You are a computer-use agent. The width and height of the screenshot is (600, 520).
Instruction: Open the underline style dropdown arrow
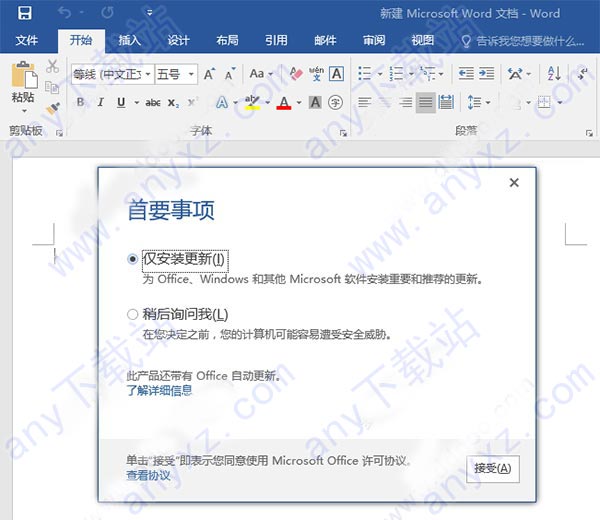[137, 103]
